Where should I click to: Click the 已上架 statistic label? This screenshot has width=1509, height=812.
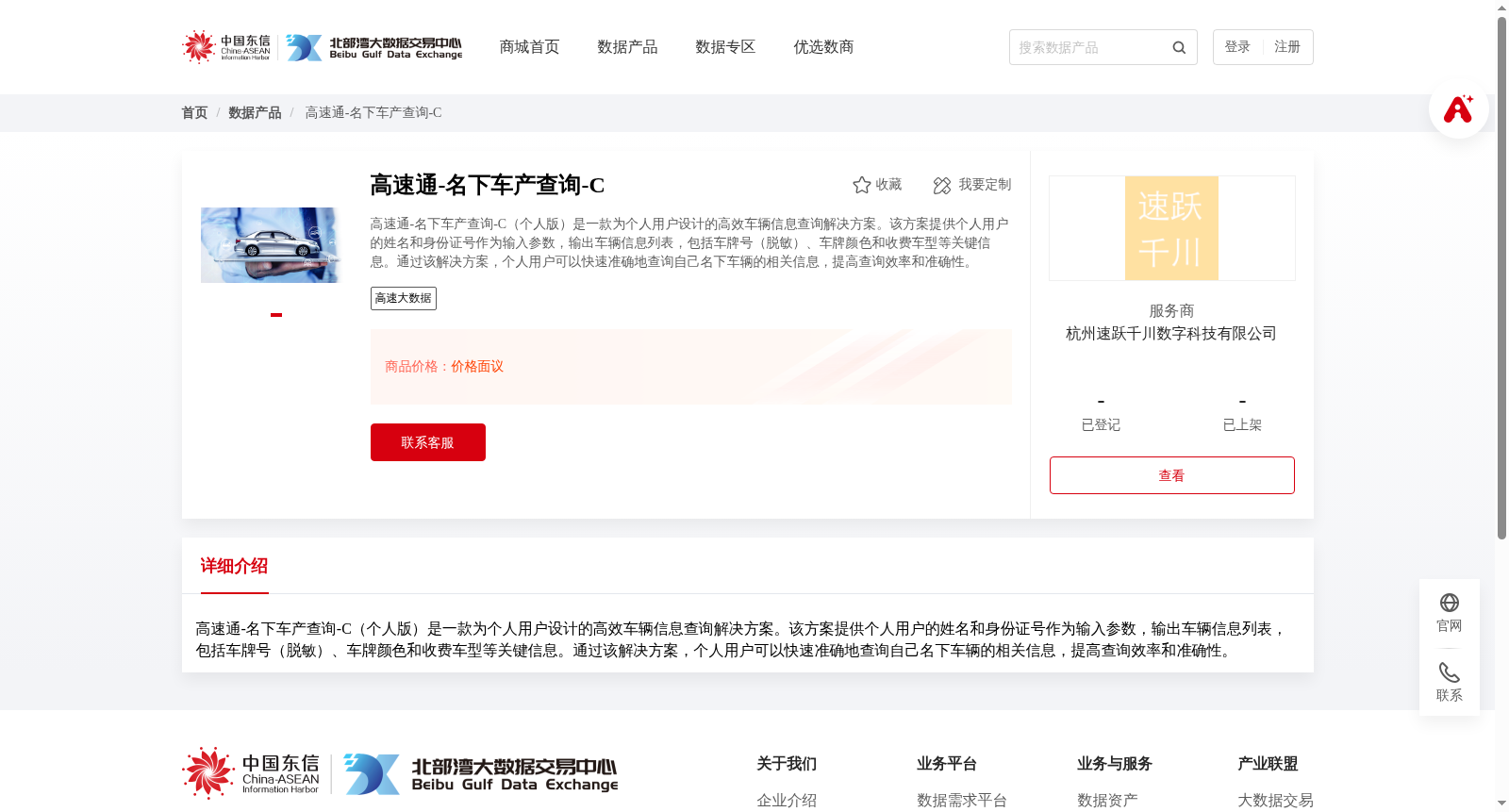(1242, 425)
